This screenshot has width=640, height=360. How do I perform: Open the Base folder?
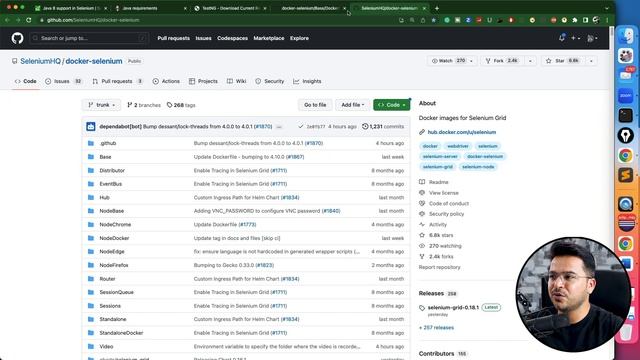point(105,157)
